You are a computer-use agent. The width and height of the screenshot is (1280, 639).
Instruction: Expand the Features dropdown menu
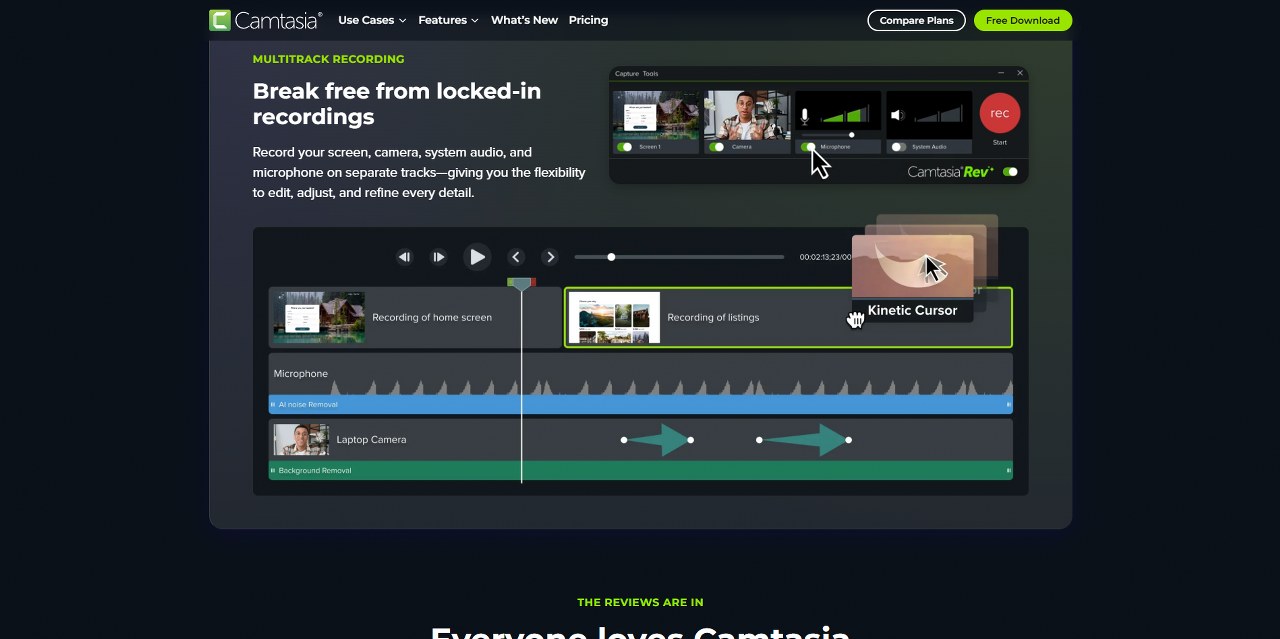coord(448,20)
